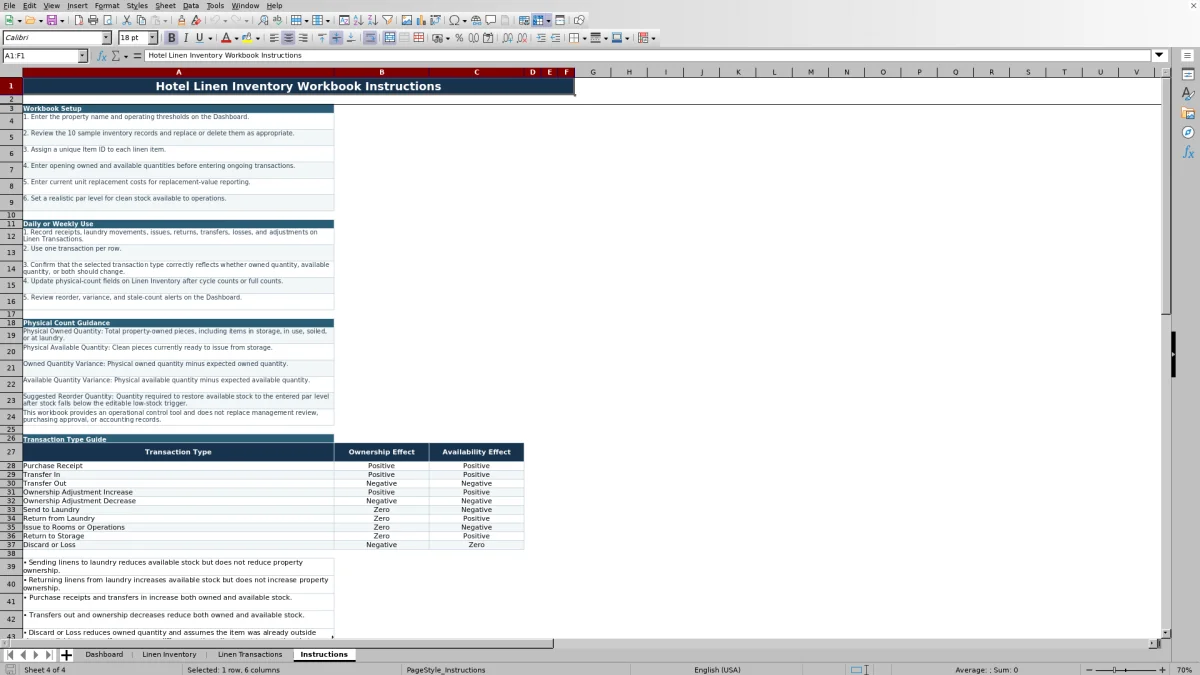The image size is (1200, 675).
Task: Open sidebar Navigator compass icon
Action: coord(1188,132)
